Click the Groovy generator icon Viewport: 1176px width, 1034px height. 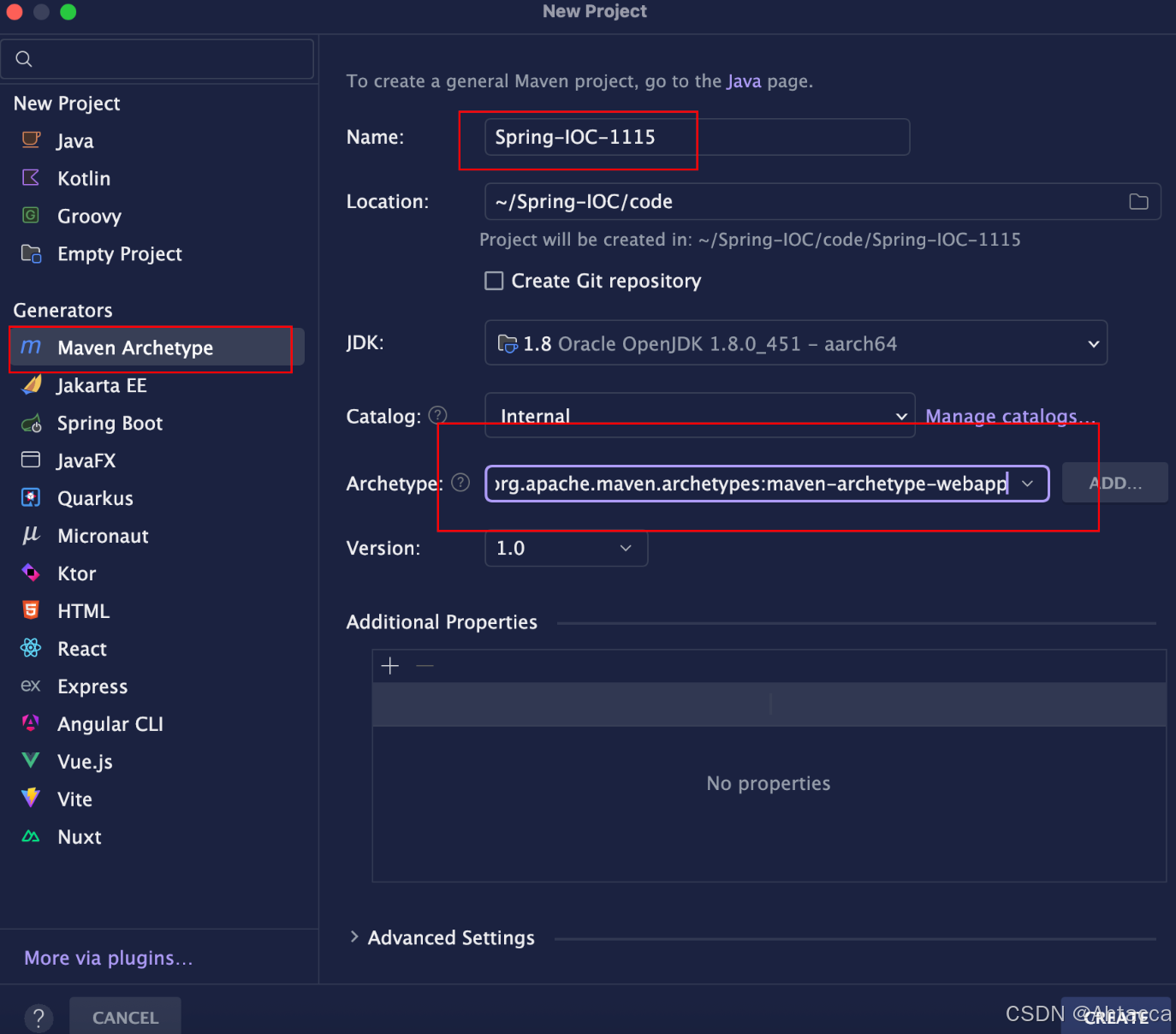click(x=31, y=215)
